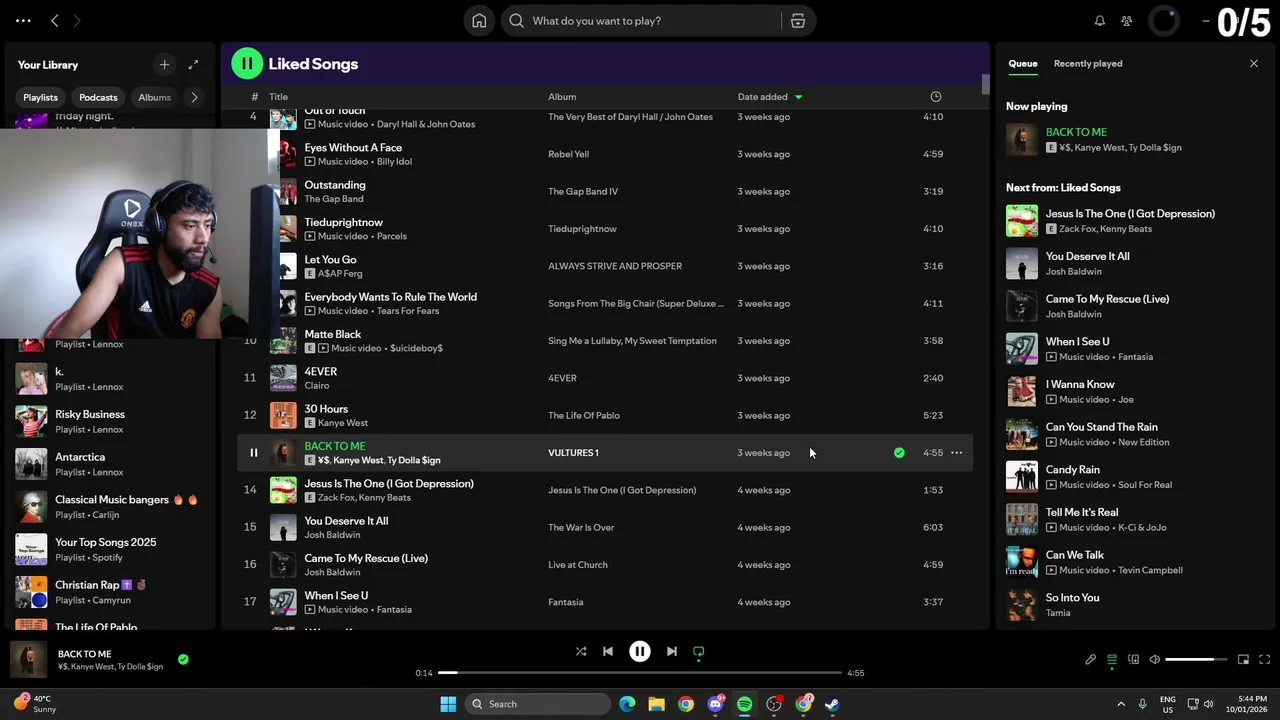Expand Your Library to full view
The height and width of the screenshot is (720, 1280).
tap(193, 64)
